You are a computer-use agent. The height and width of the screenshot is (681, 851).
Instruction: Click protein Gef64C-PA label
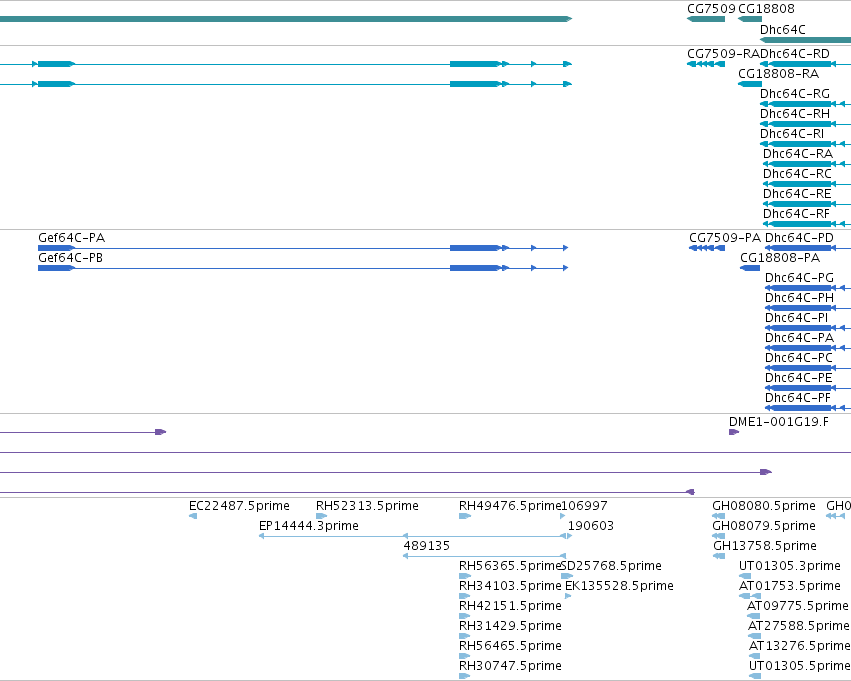coord(72,238)
